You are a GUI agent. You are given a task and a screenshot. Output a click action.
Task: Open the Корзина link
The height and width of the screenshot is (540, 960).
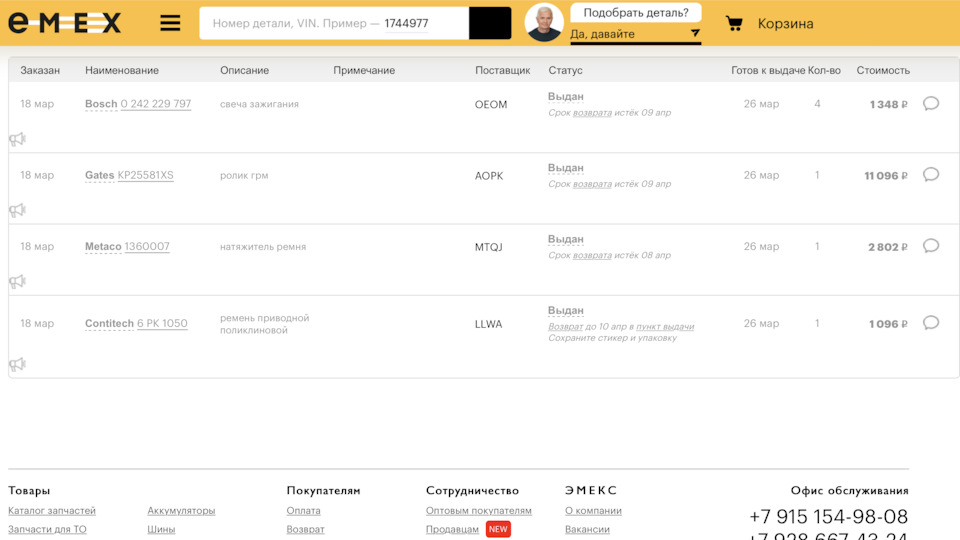coord(786,23)
